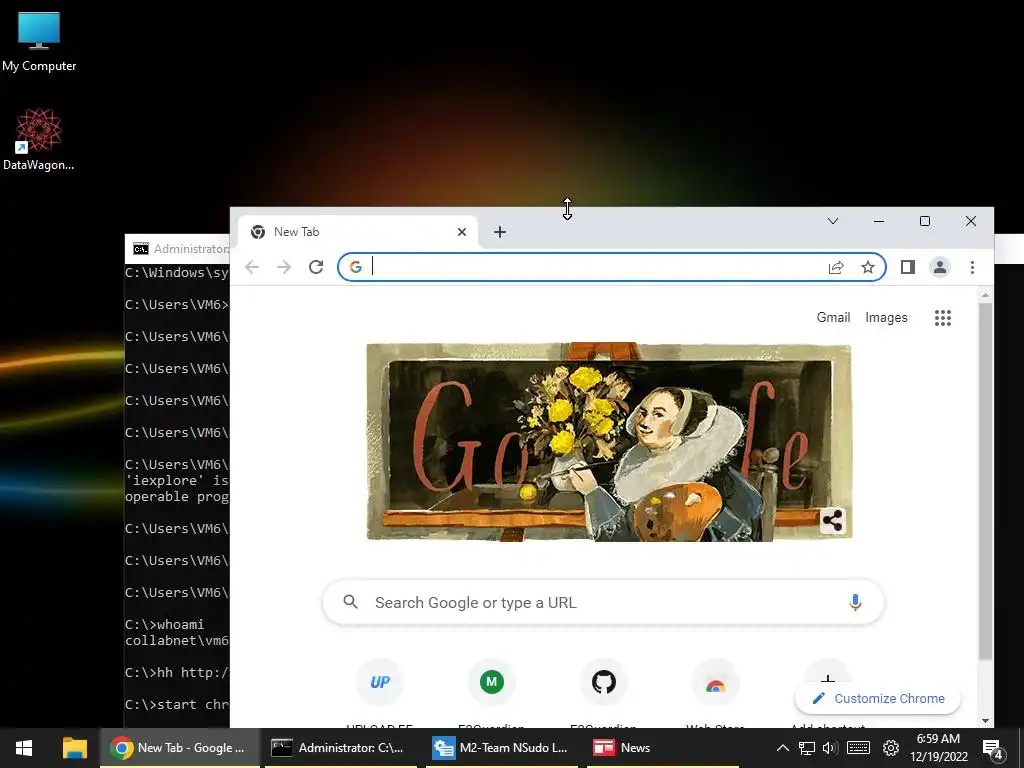Open Chrome's side panel
1024x768 pixels.
point(908,267)
